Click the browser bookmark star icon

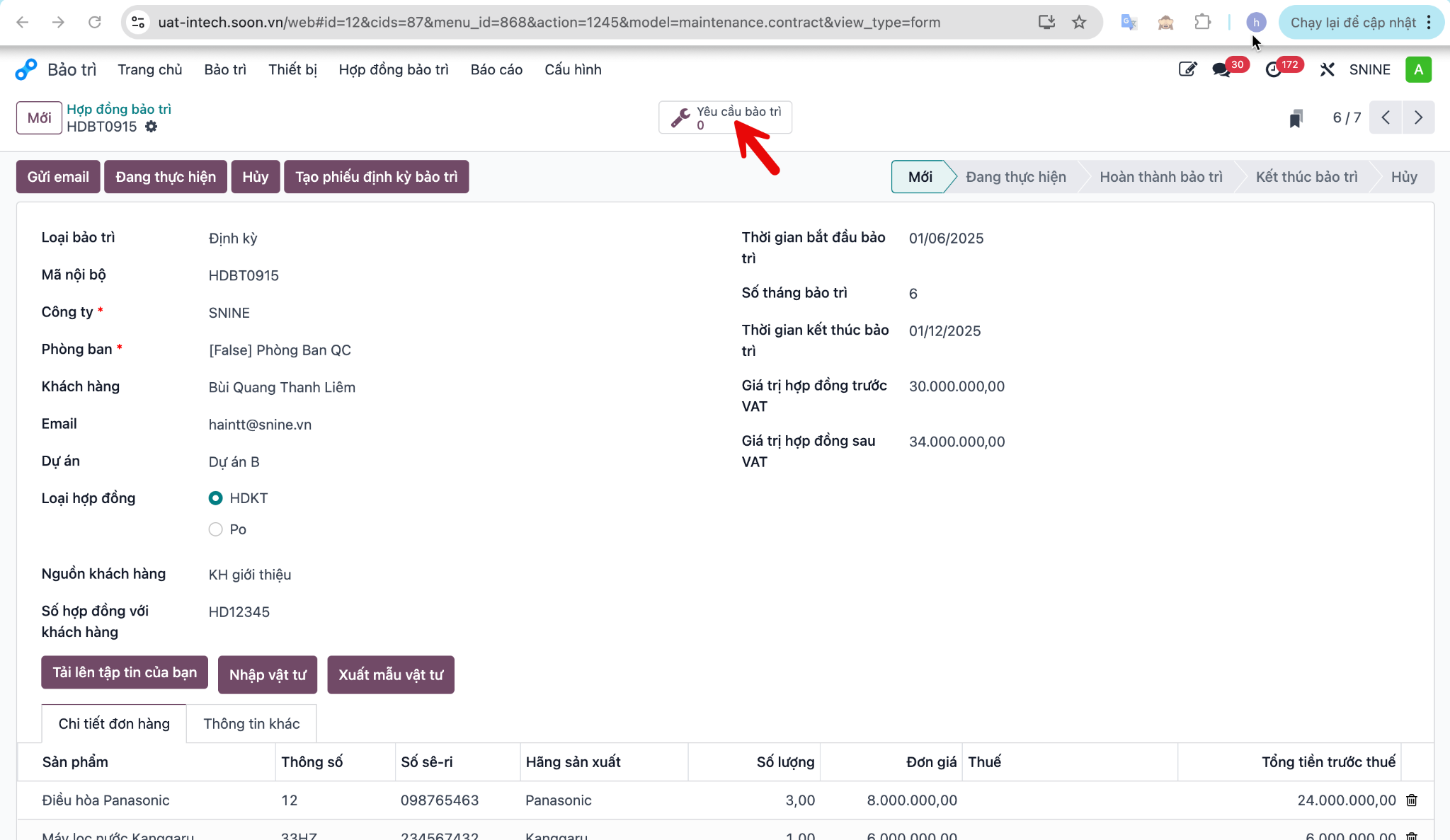point(1079,22)
